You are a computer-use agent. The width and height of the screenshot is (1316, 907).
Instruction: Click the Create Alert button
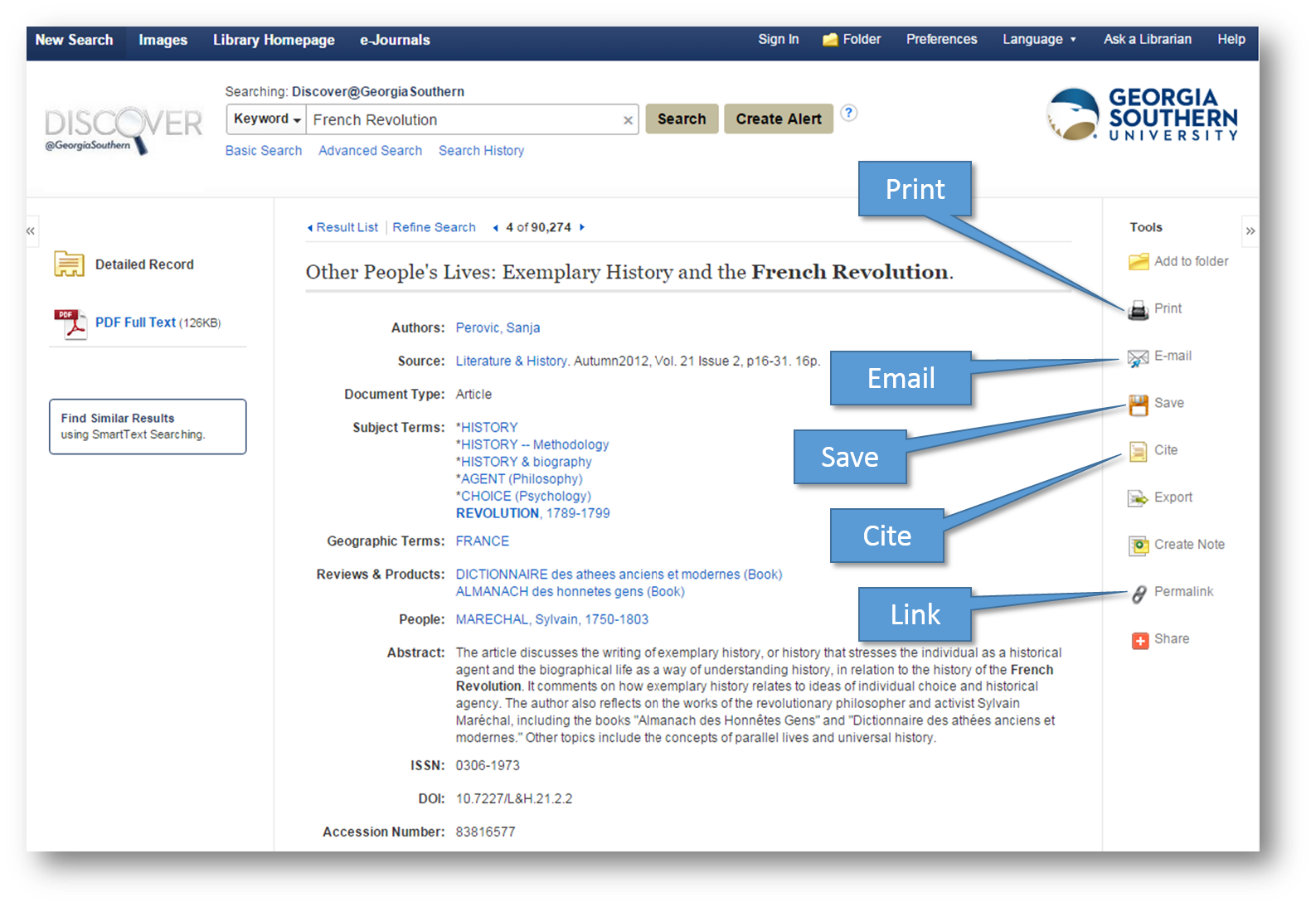tap(779, 119)
